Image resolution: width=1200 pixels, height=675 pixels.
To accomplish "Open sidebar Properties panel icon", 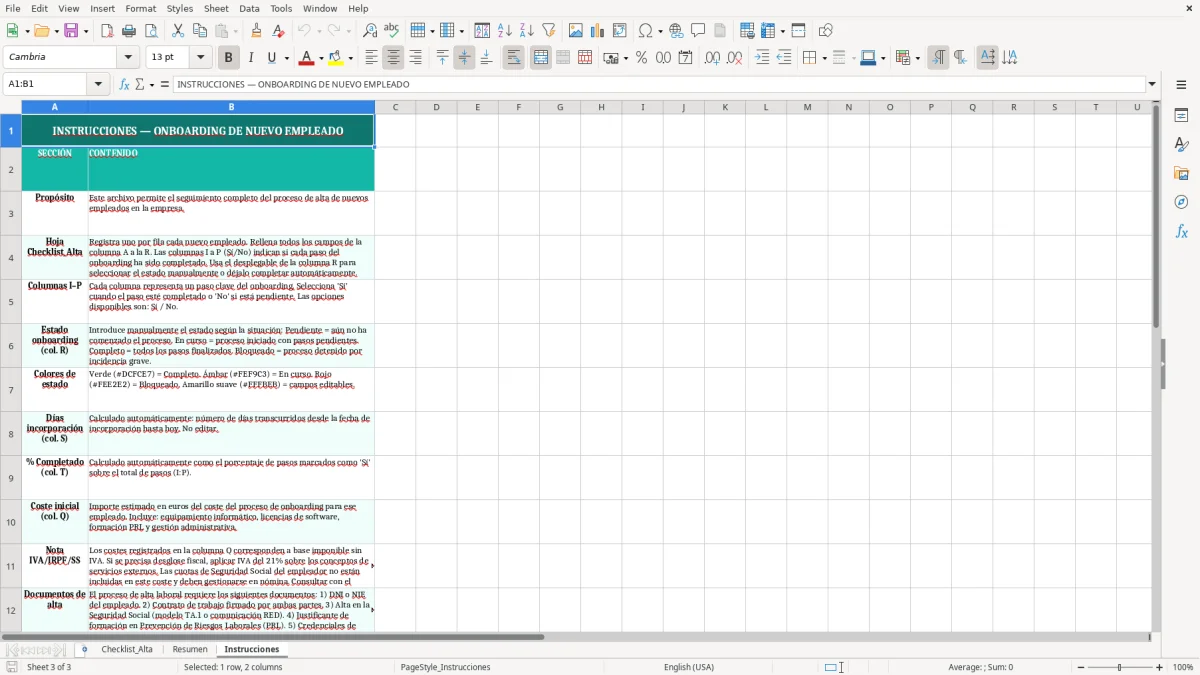I will coord(1181,116).
